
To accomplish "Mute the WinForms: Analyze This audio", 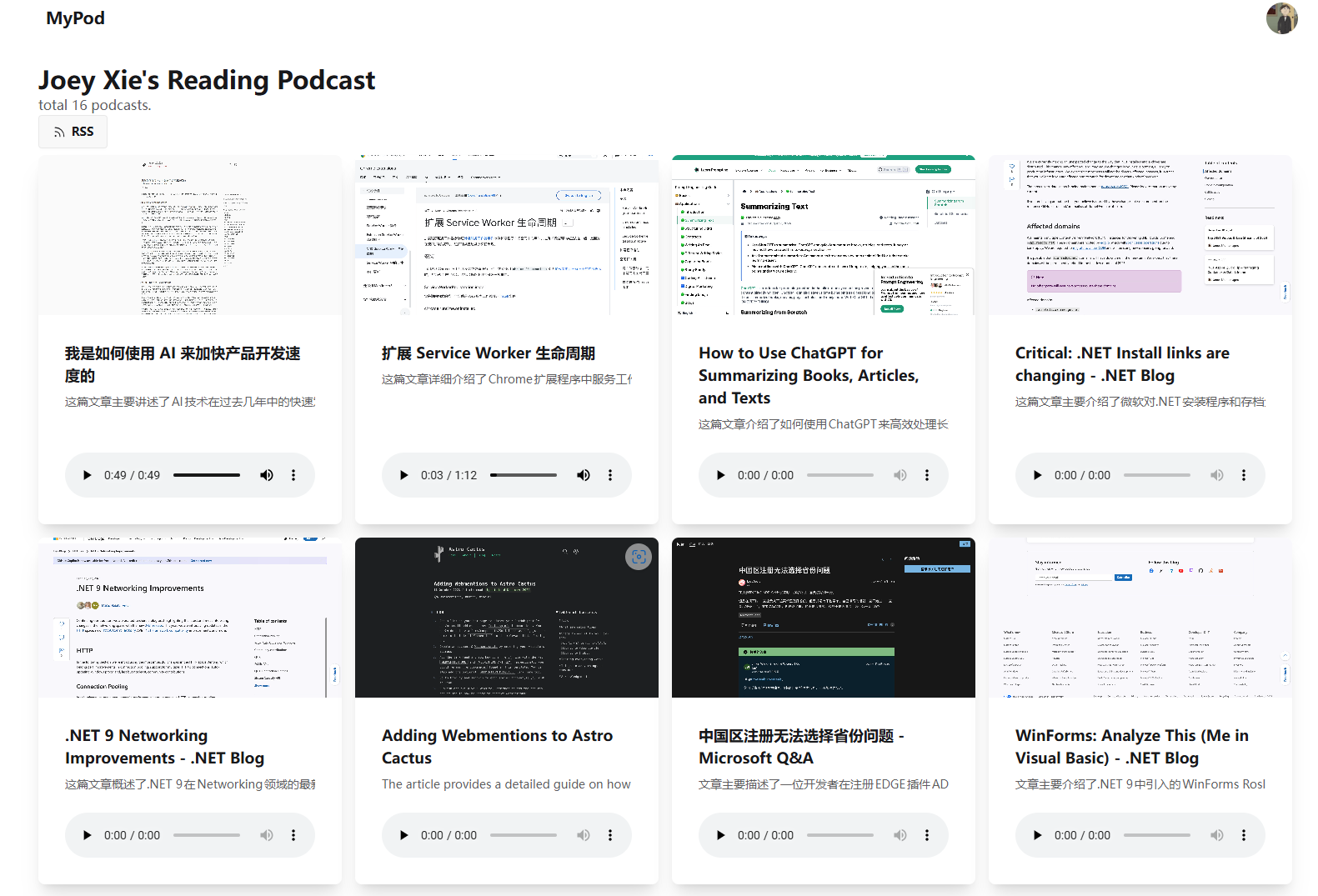I will 1217,835.
